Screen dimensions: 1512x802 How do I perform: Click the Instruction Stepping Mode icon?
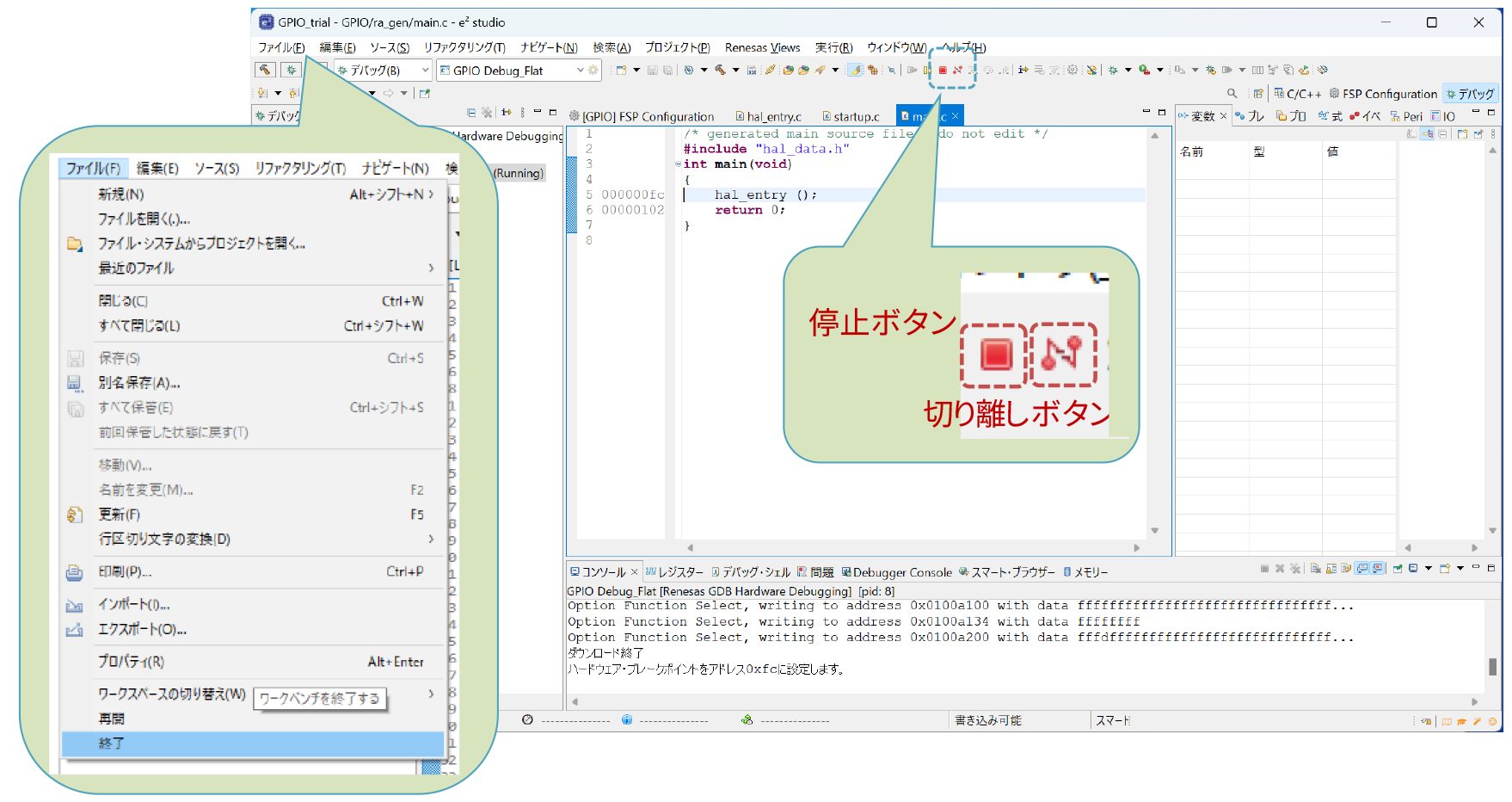[x=1023, y=71]
